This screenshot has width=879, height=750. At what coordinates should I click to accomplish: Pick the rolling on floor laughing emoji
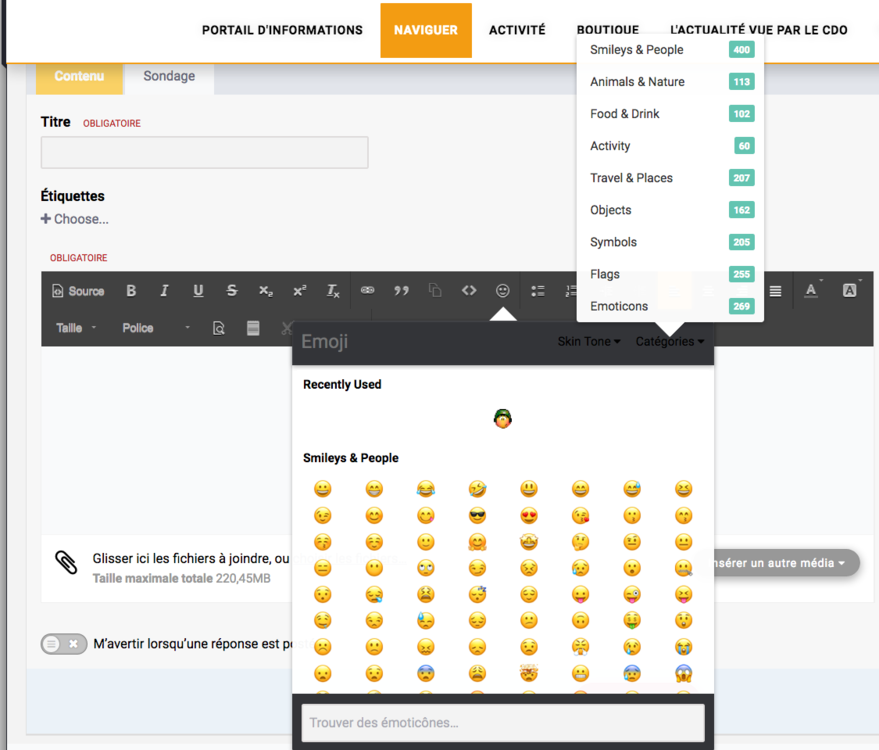click(477, 489)
